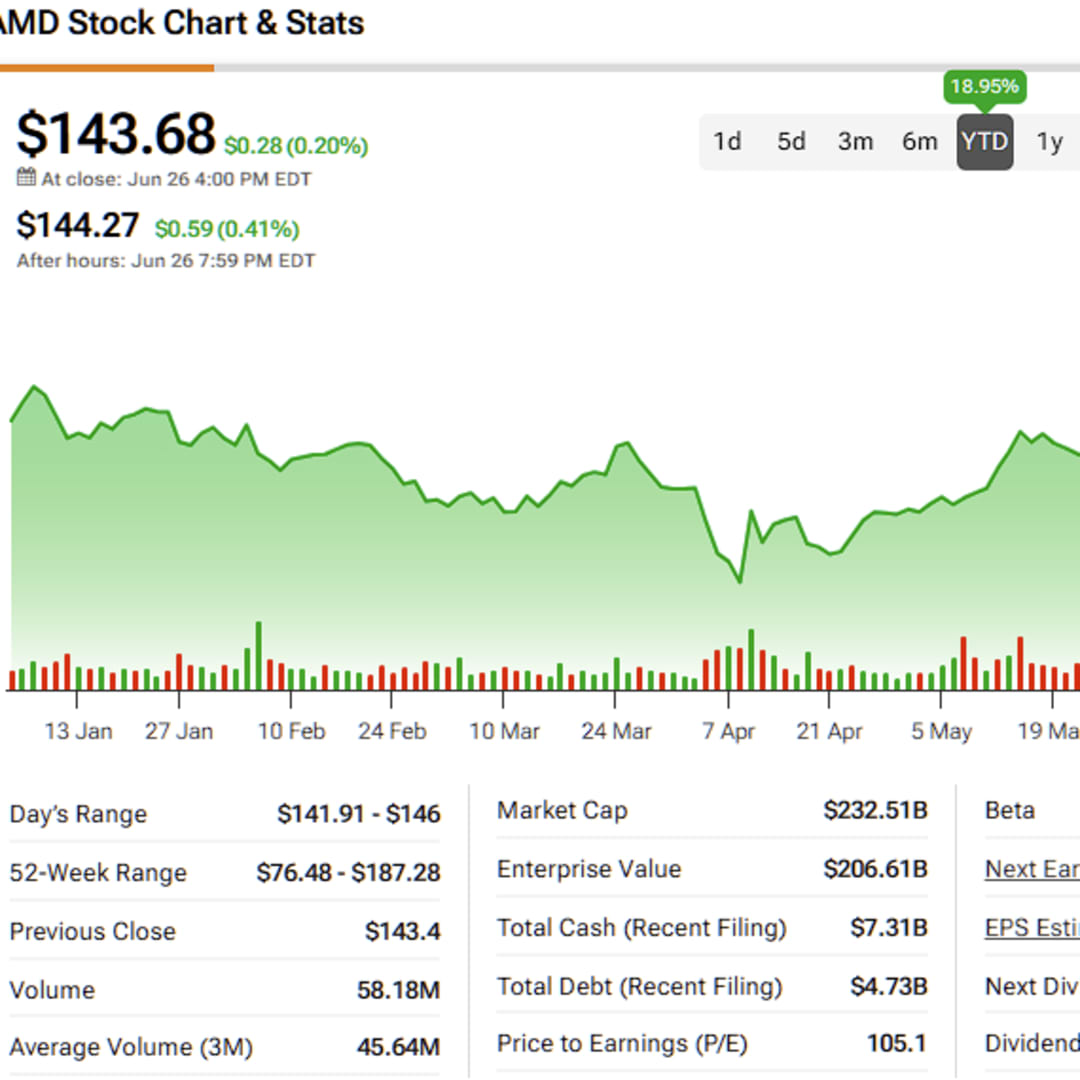Screen dimensions: 1080x1080
Task: Click the Total Cash (Recent Filing) label
Action: (x=641, y=928)
